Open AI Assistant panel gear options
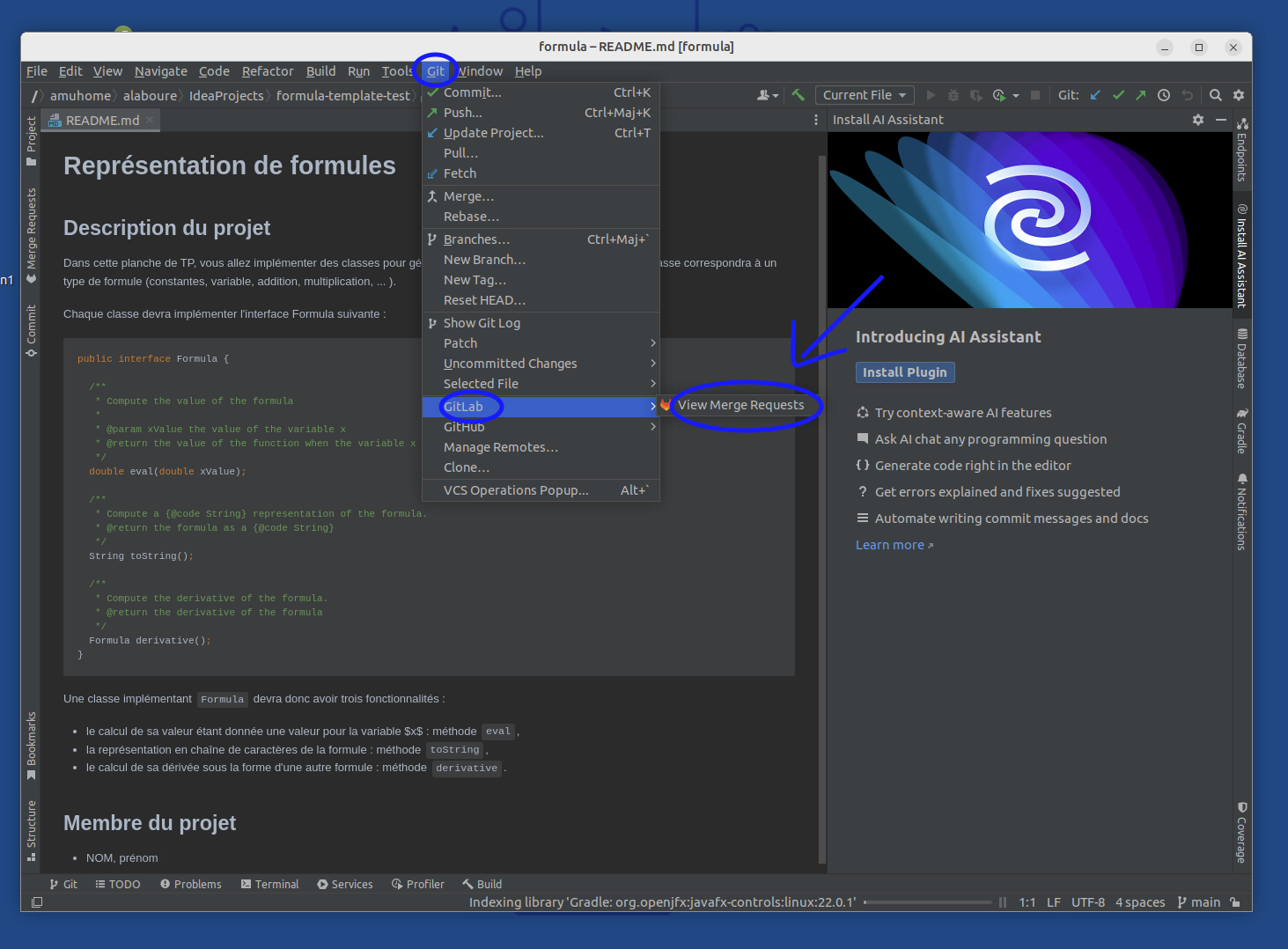Viewport: 1288px width, 949px height. (1198, 120)
